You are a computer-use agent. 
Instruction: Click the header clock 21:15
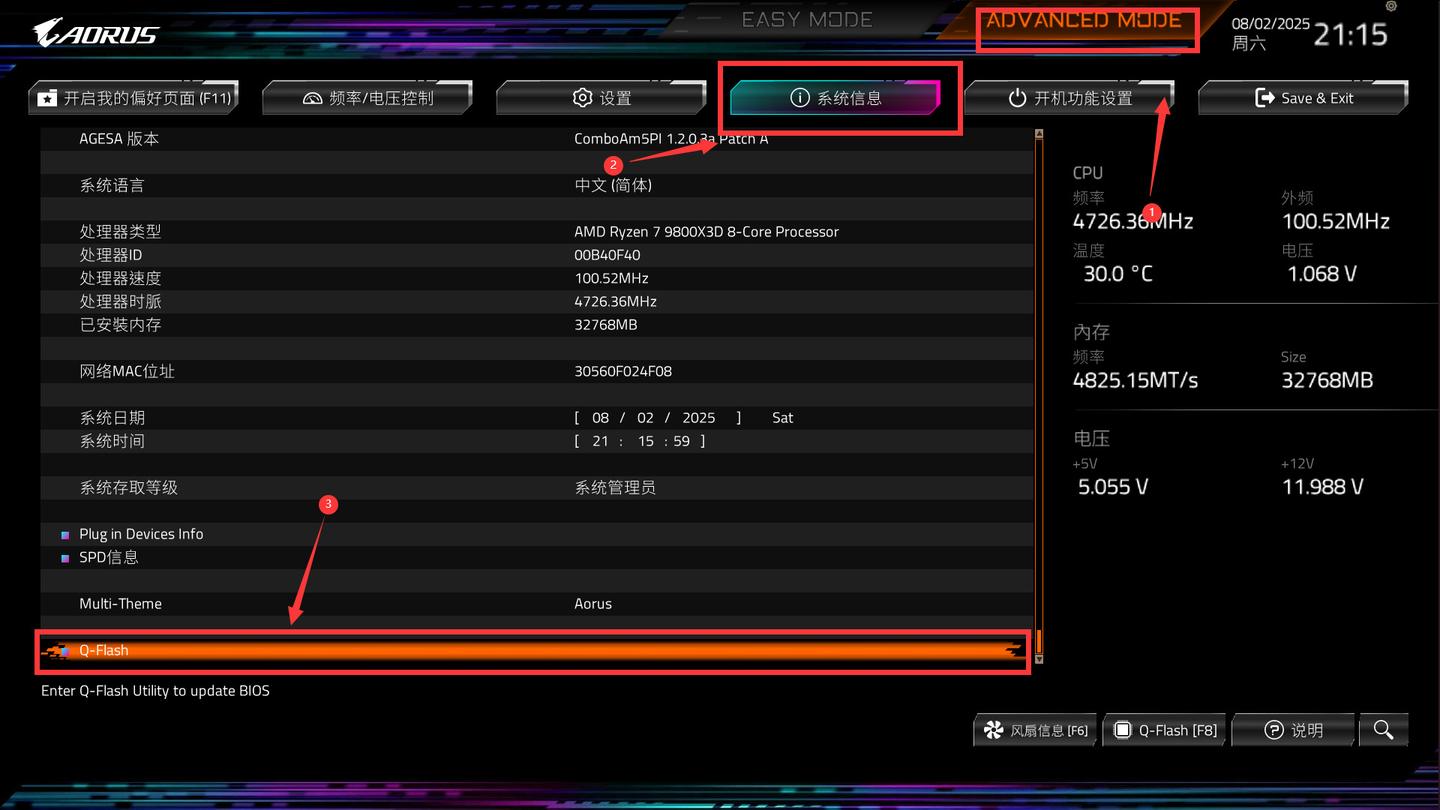click(1351, 35)
